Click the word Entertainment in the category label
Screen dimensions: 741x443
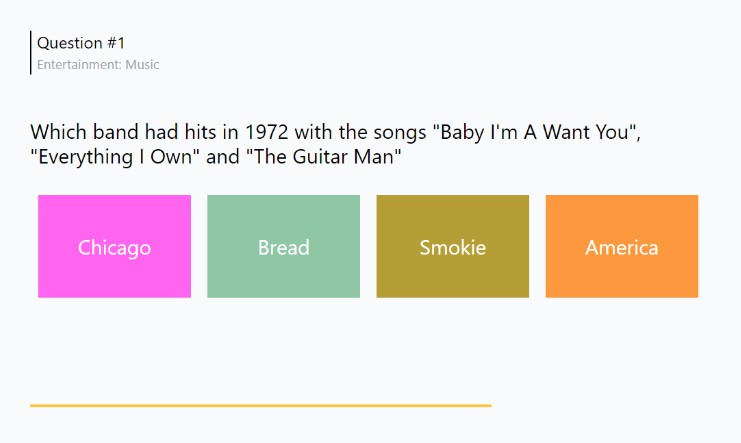(x=77, y=65)
